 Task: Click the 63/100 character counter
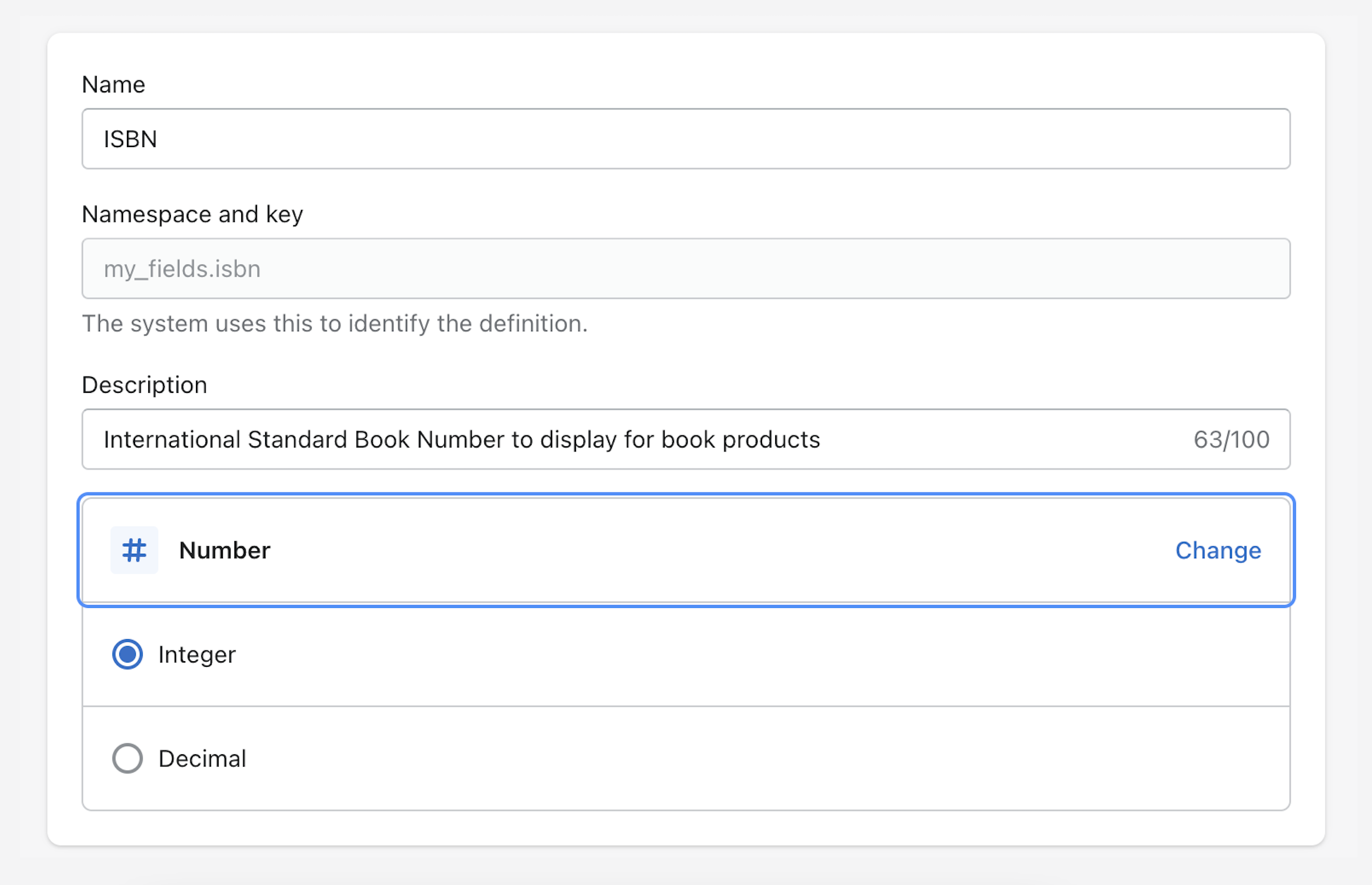click(x=1231, y=439)
